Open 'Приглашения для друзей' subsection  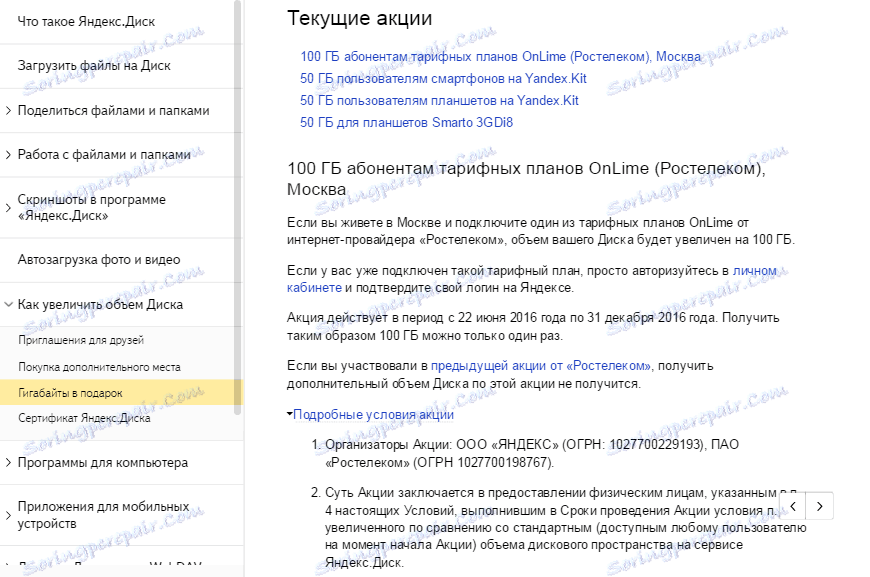pyautogui.click(x=81, y=340)
